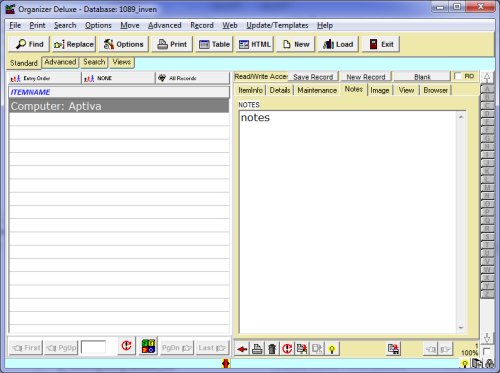Go to previous record with hand-left icon
This screenshot has height=373, width=500.
[x=431, y=349]
